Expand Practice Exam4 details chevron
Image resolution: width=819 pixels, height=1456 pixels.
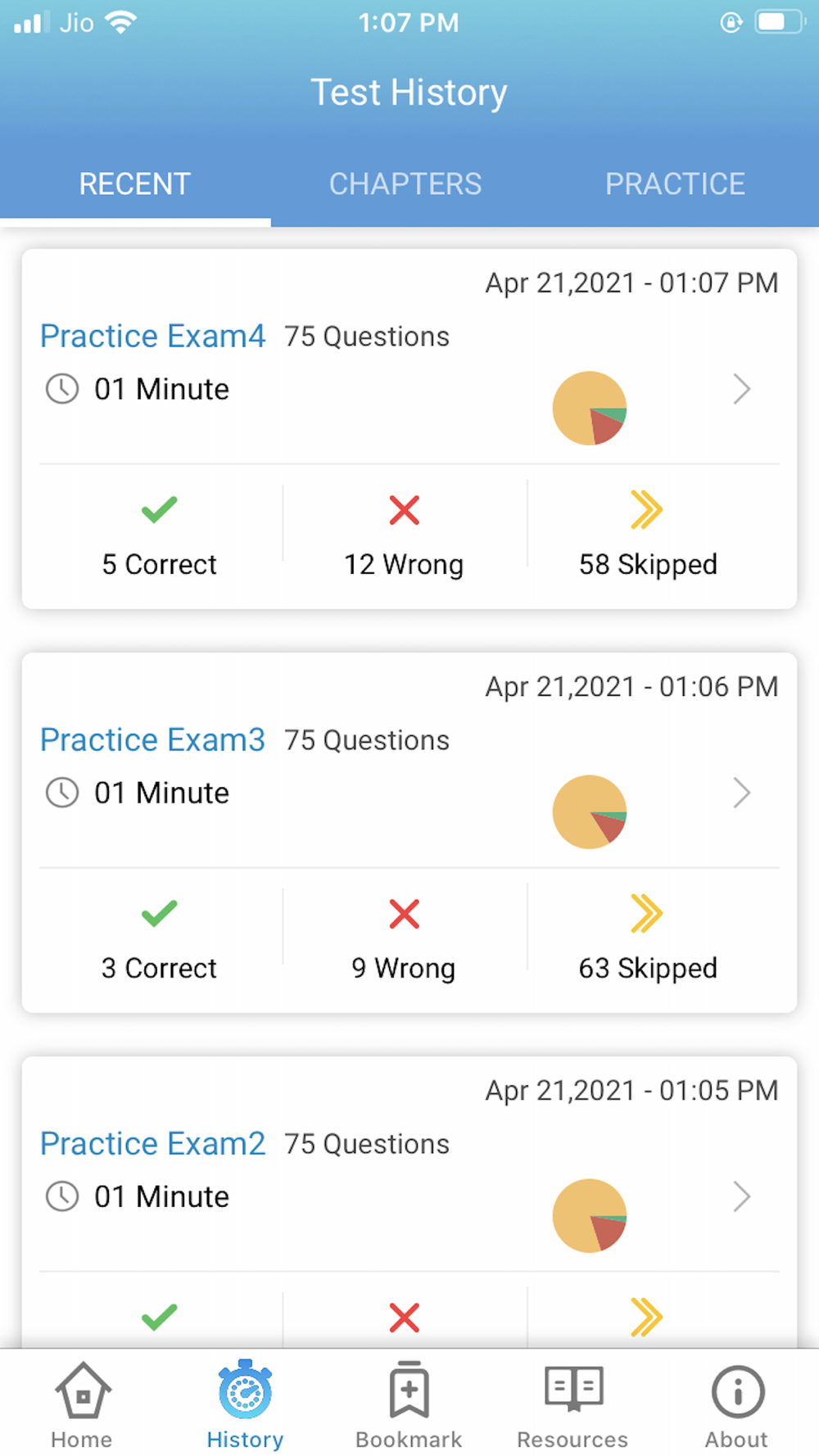click(x=741, y=389)
